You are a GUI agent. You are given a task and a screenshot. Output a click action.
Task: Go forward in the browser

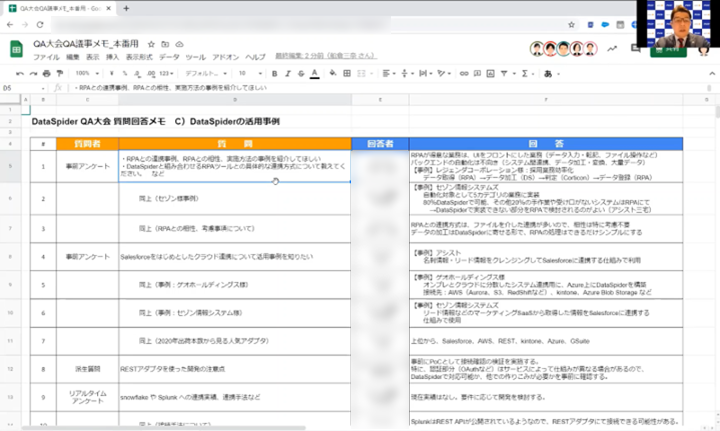pos(25,25)
